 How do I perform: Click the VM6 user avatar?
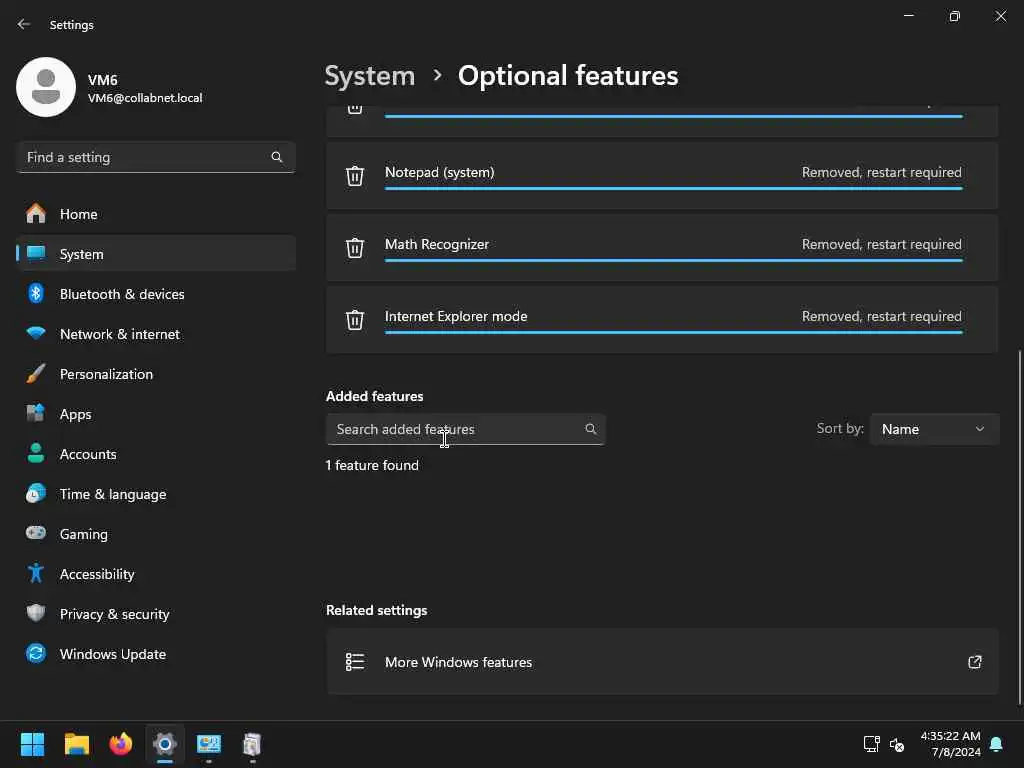point(46,87)
